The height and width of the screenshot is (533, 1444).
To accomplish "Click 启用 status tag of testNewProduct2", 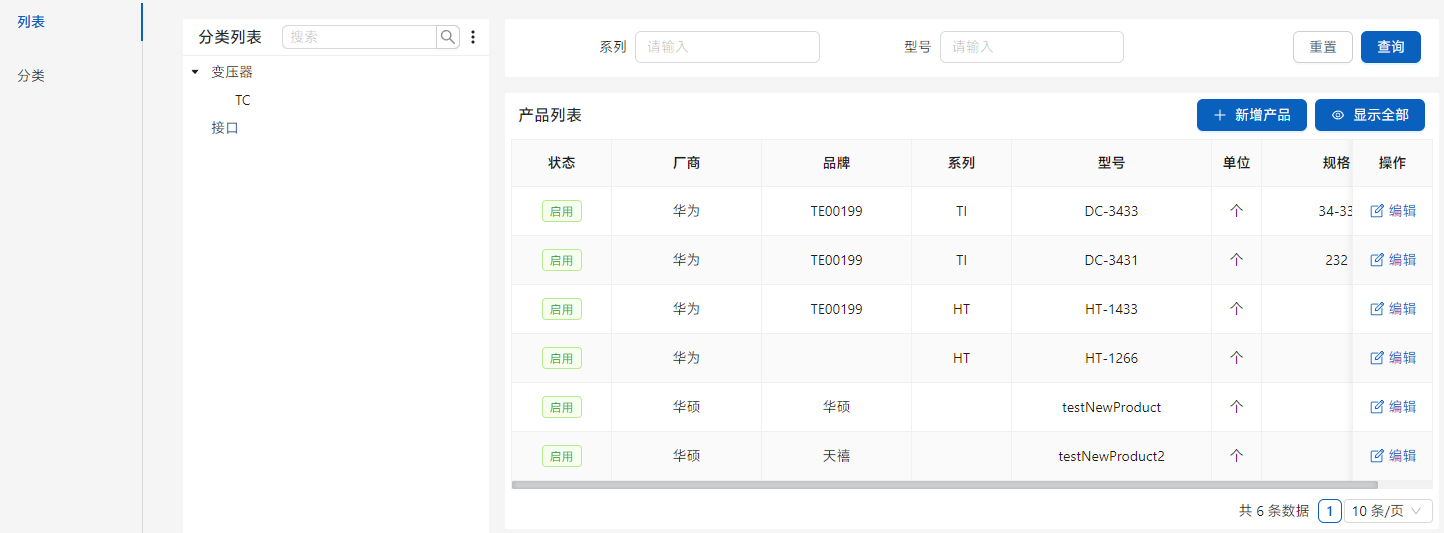I will tap(561, 456).
